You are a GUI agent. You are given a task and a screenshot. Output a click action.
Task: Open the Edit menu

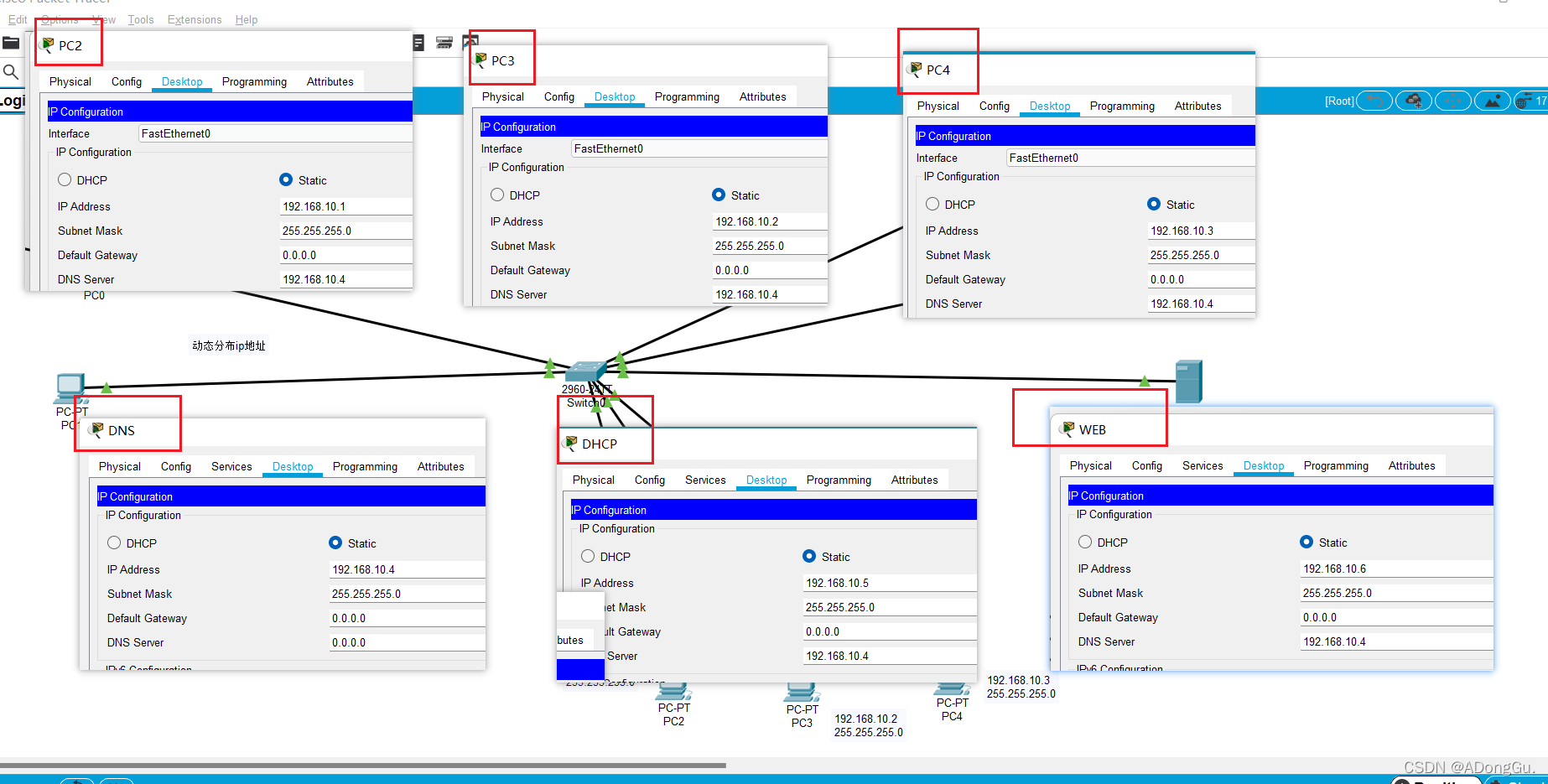click(x=18, y=19)
